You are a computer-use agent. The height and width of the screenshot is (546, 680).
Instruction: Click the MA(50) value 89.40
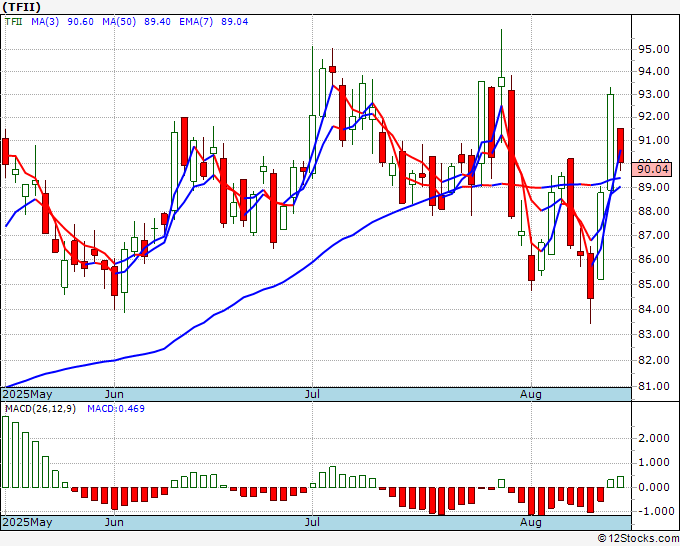pyautogui.click(x=157, y=22)
